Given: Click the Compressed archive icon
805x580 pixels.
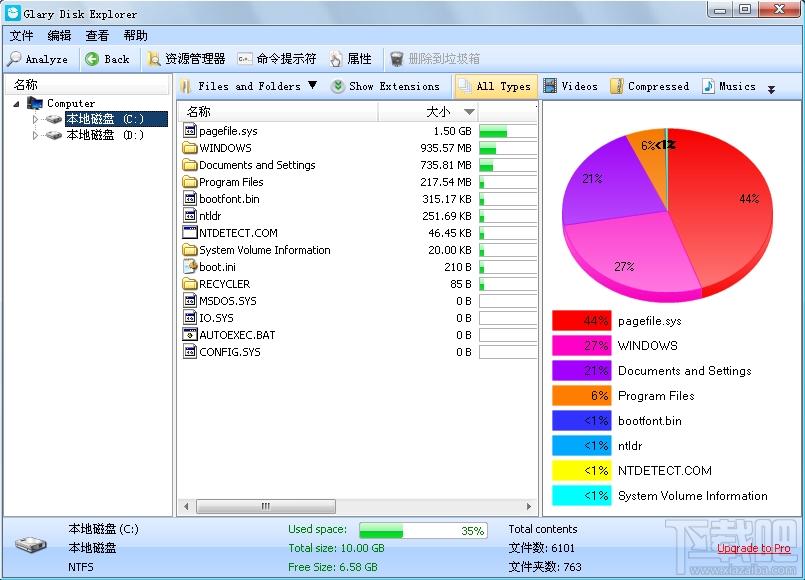Looking at the screenshot, I should tap(617, 86).
